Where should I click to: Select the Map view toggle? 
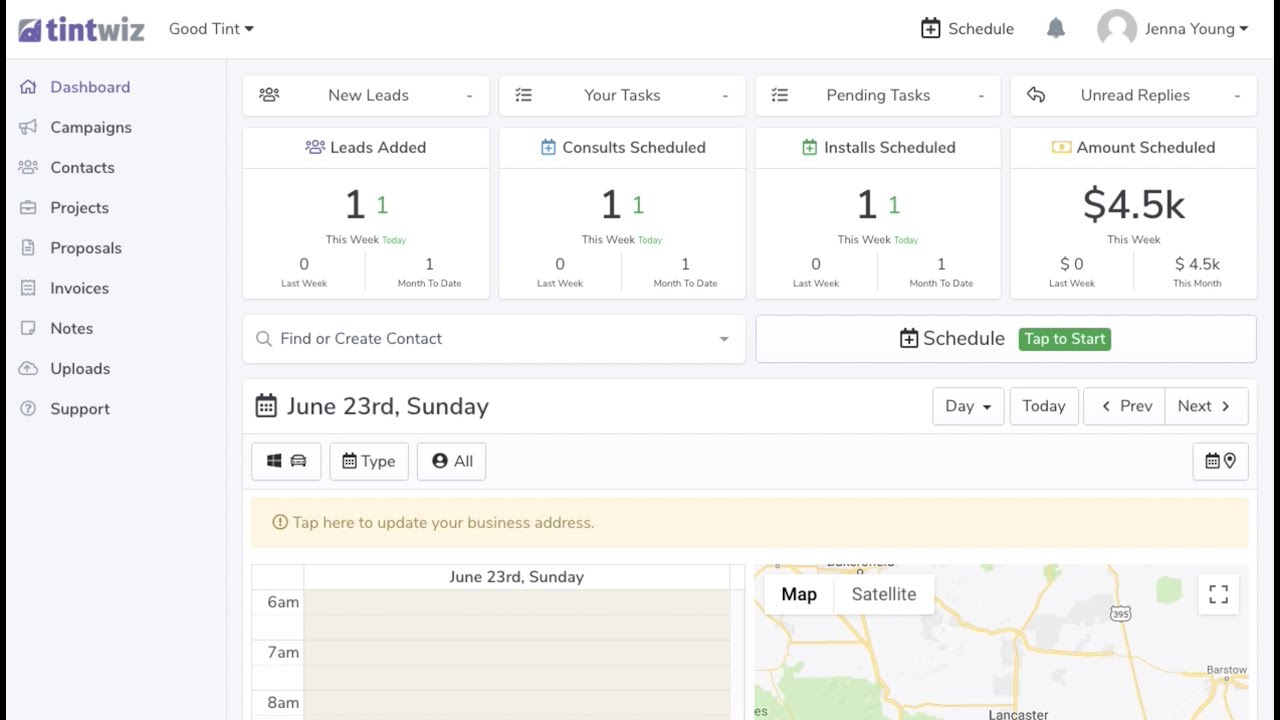click(799, 594)
